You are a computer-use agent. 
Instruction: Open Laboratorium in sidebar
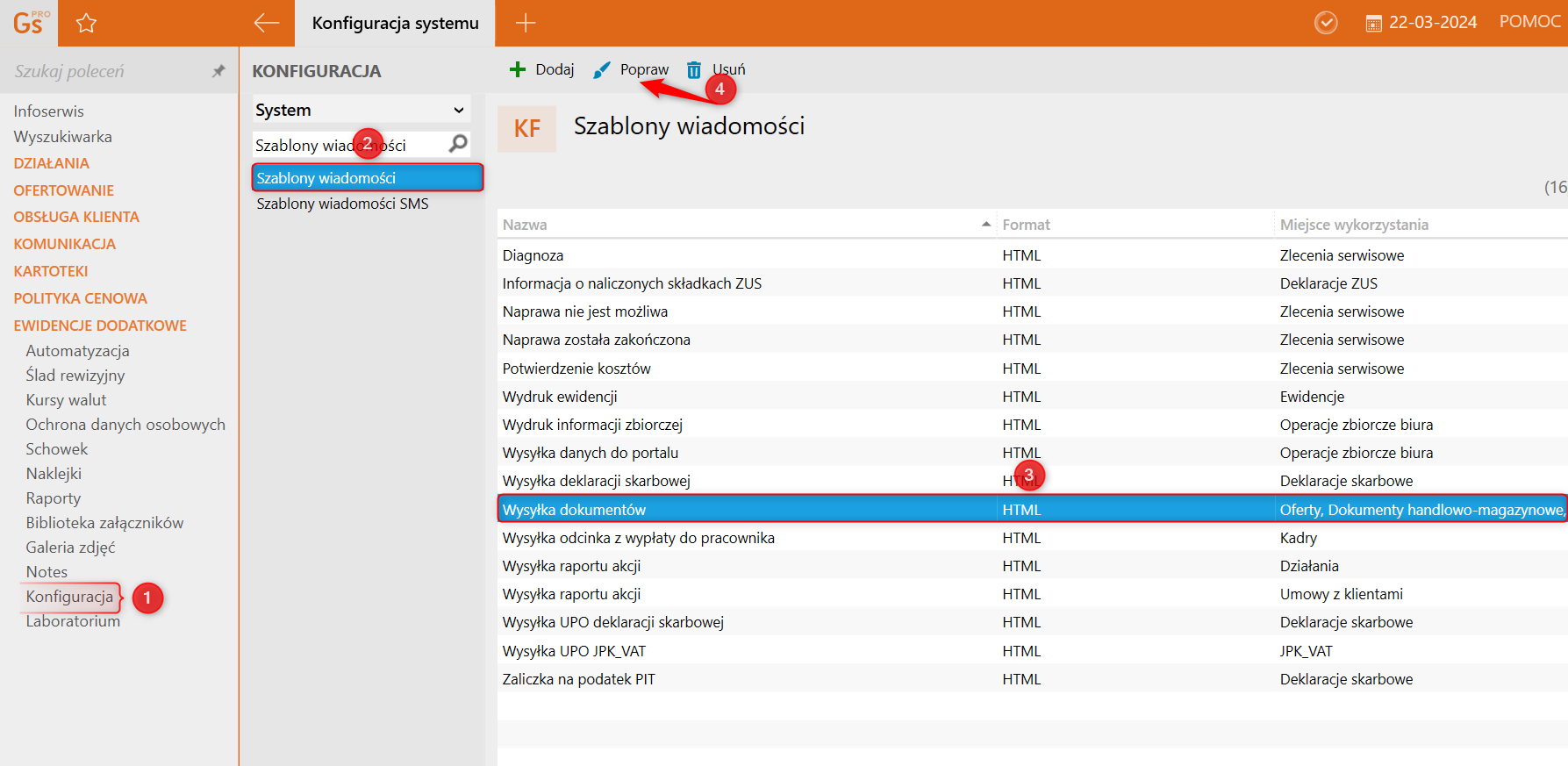(x=73, y=621)
